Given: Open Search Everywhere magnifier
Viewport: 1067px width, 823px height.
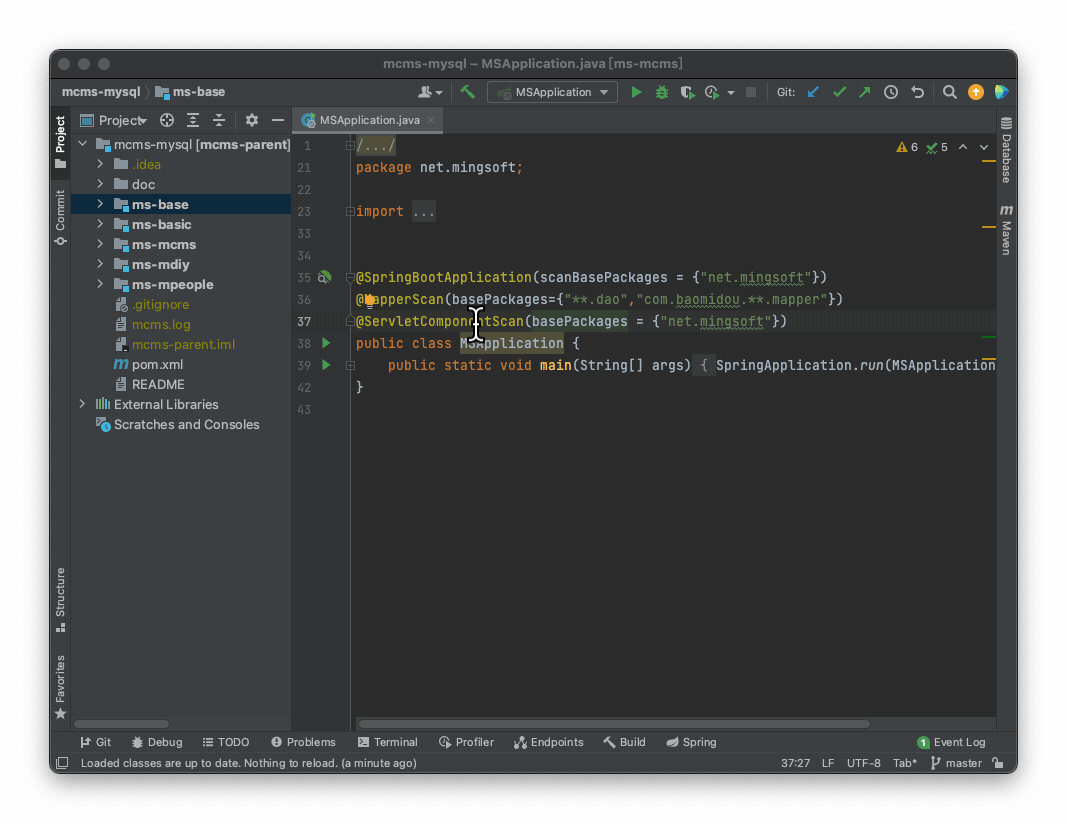Looking at the screenshot, I should (949, 92).
